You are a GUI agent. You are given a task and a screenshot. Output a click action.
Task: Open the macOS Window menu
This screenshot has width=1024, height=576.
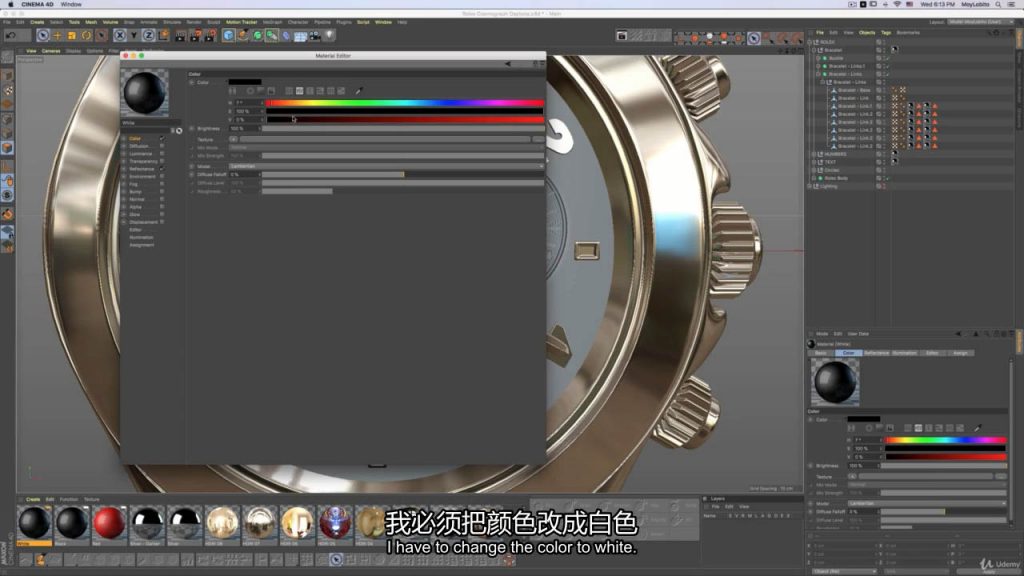pos(71,5)
